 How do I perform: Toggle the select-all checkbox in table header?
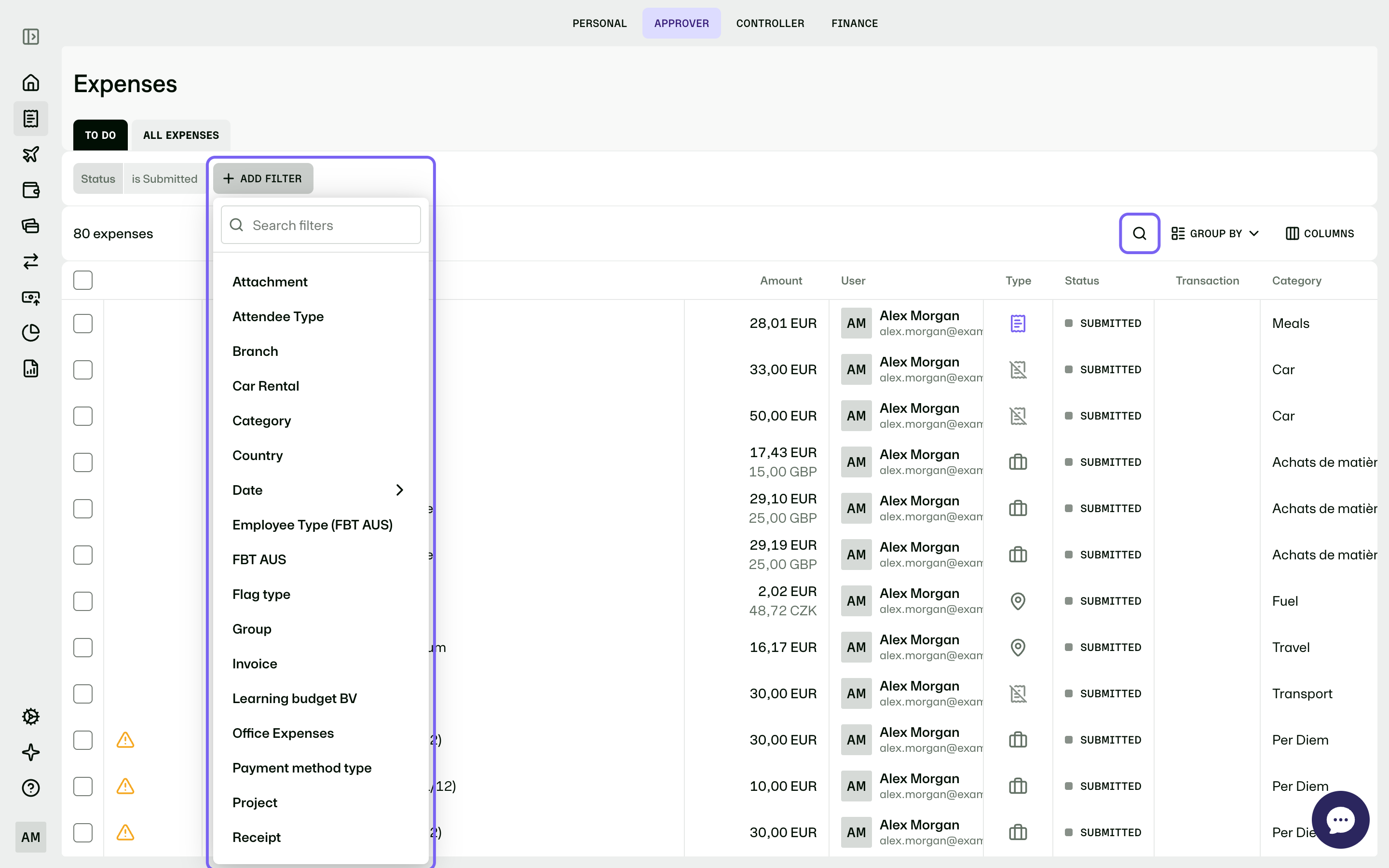point(82,280)
